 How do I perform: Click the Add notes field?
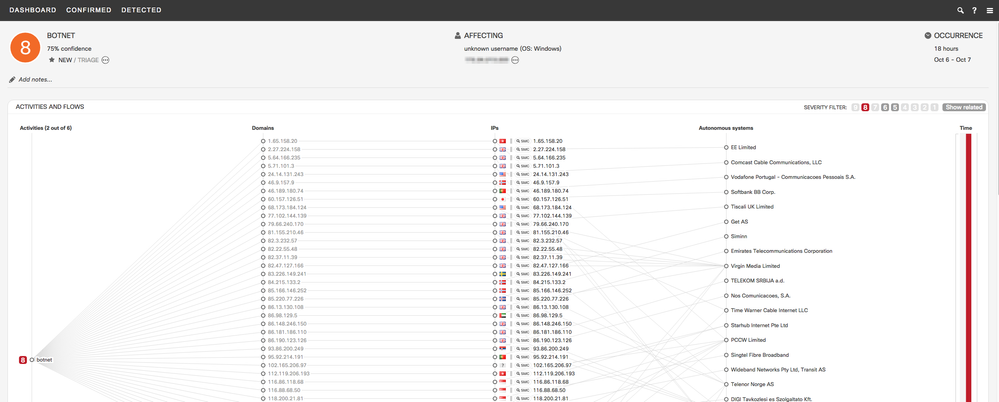point(35,80)
